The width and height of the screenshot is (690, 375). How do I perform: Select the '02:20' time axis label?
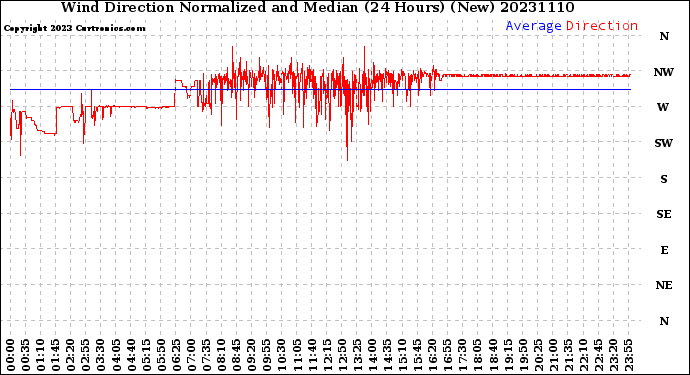point(71,355)
